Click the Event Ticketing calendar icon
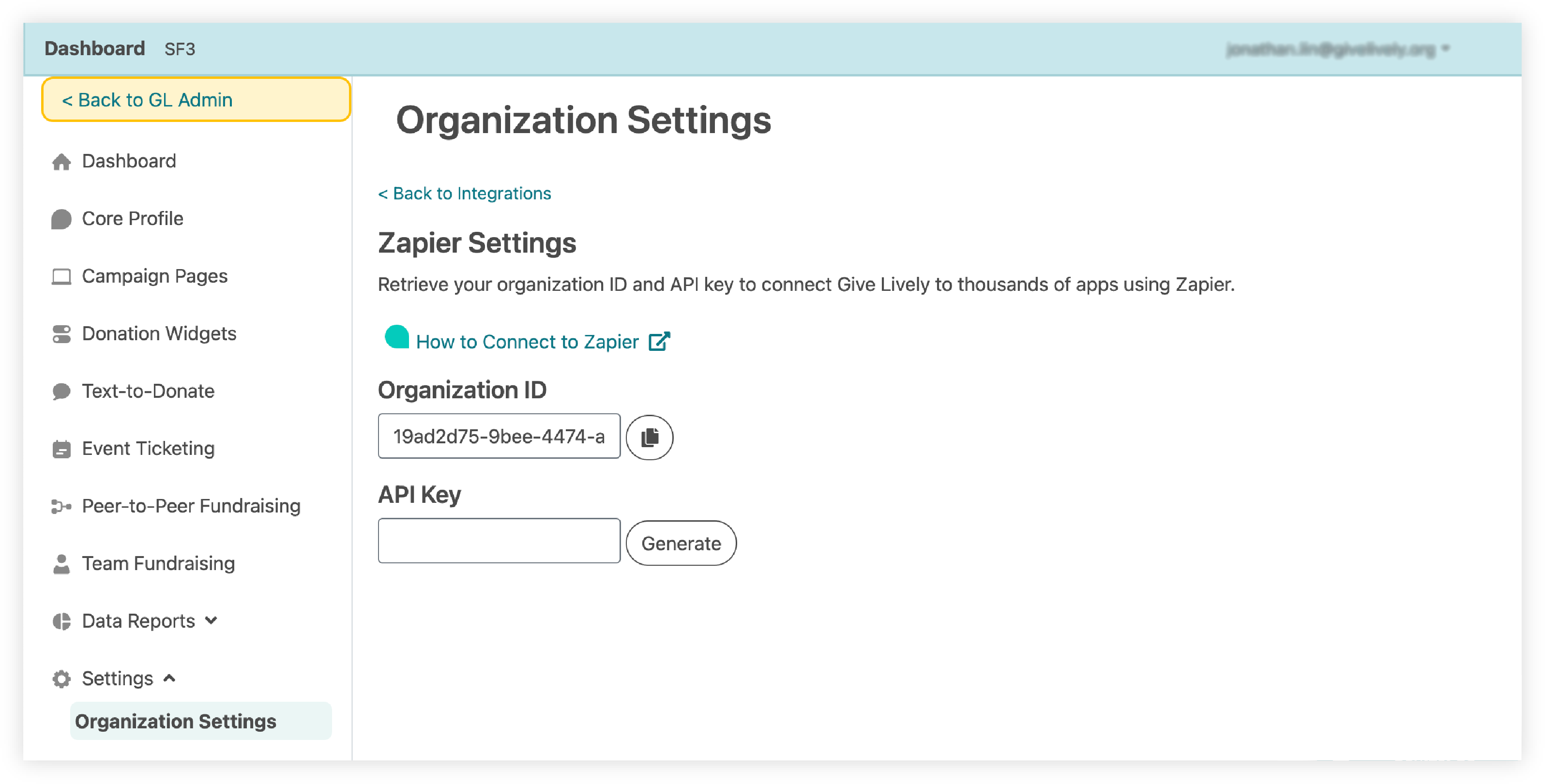 pos(61,449)
